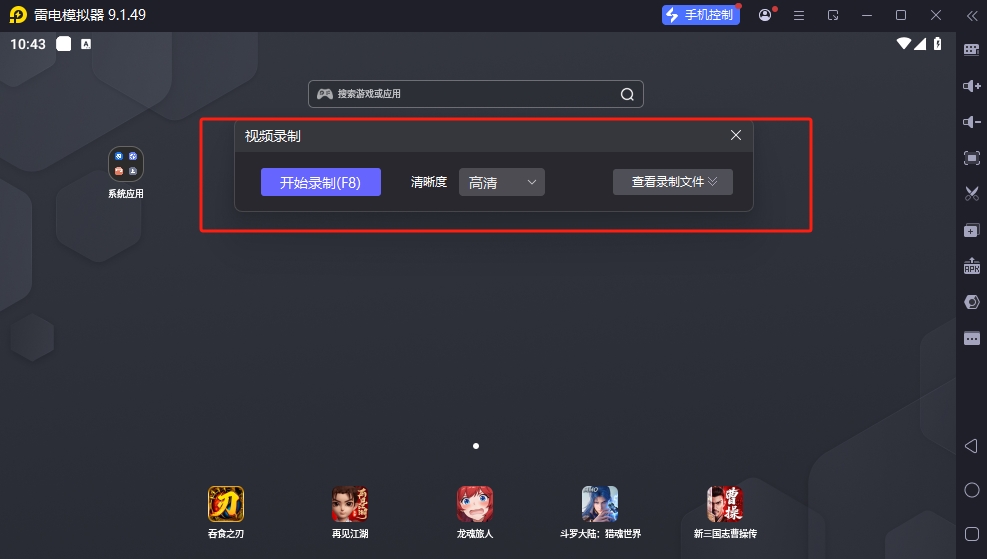Click the A input-method status icon
Image resolution: width=987 pixels, height=559 pixels.
(x=86, y=43)
